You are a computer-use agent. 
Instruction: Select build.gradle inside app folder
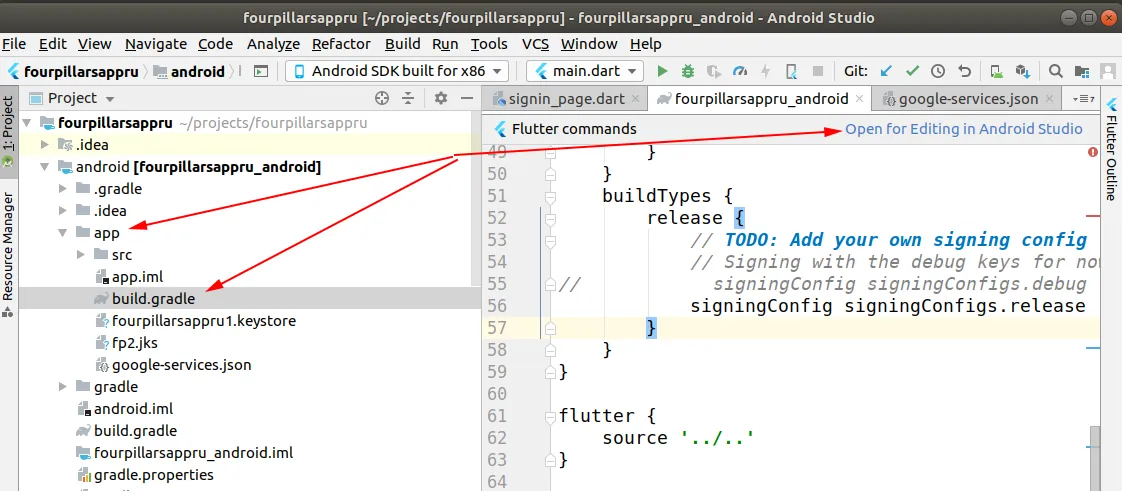[153, 298]
